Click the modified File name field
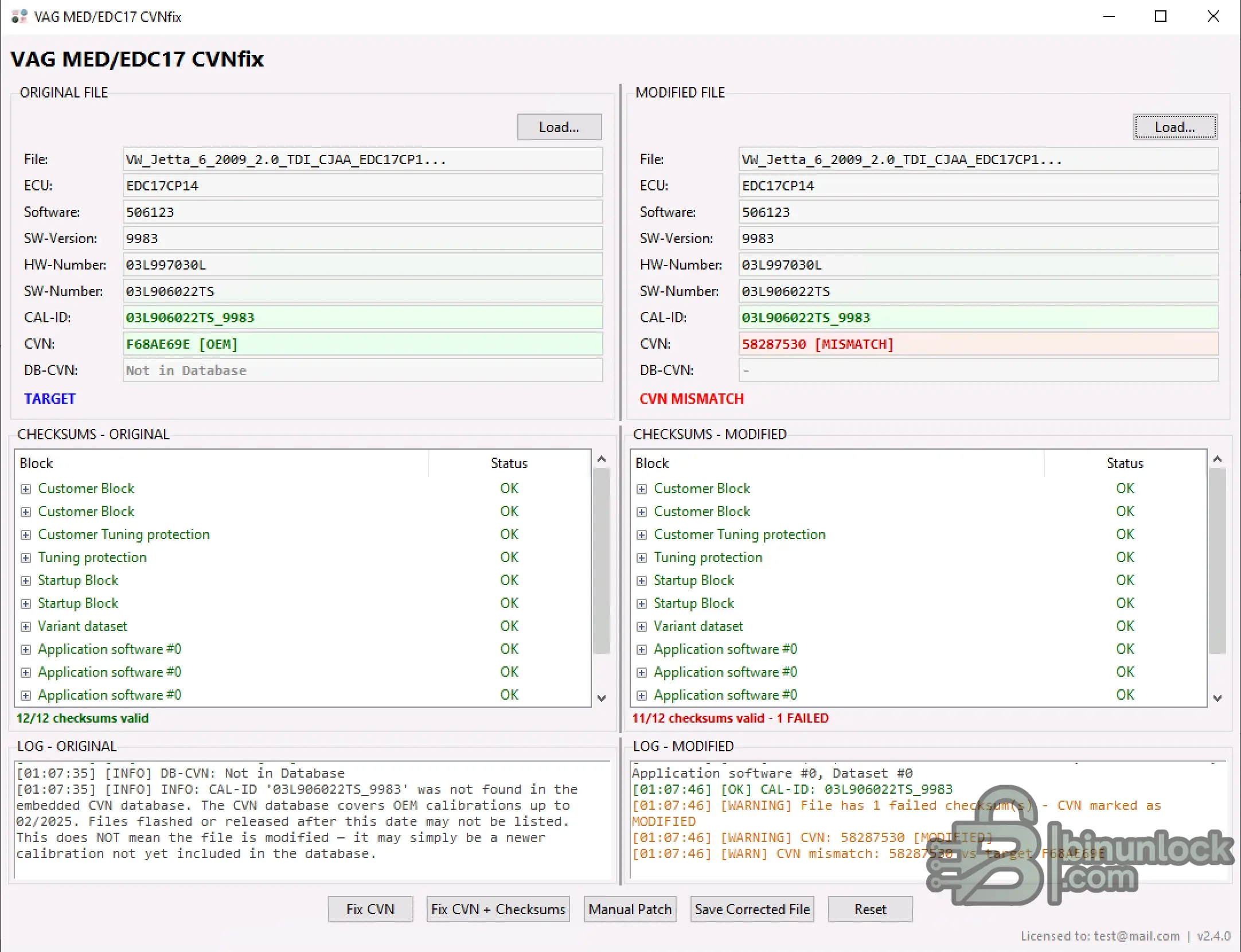Screen dimensions: 1241x952 click(x=978, y=159)
